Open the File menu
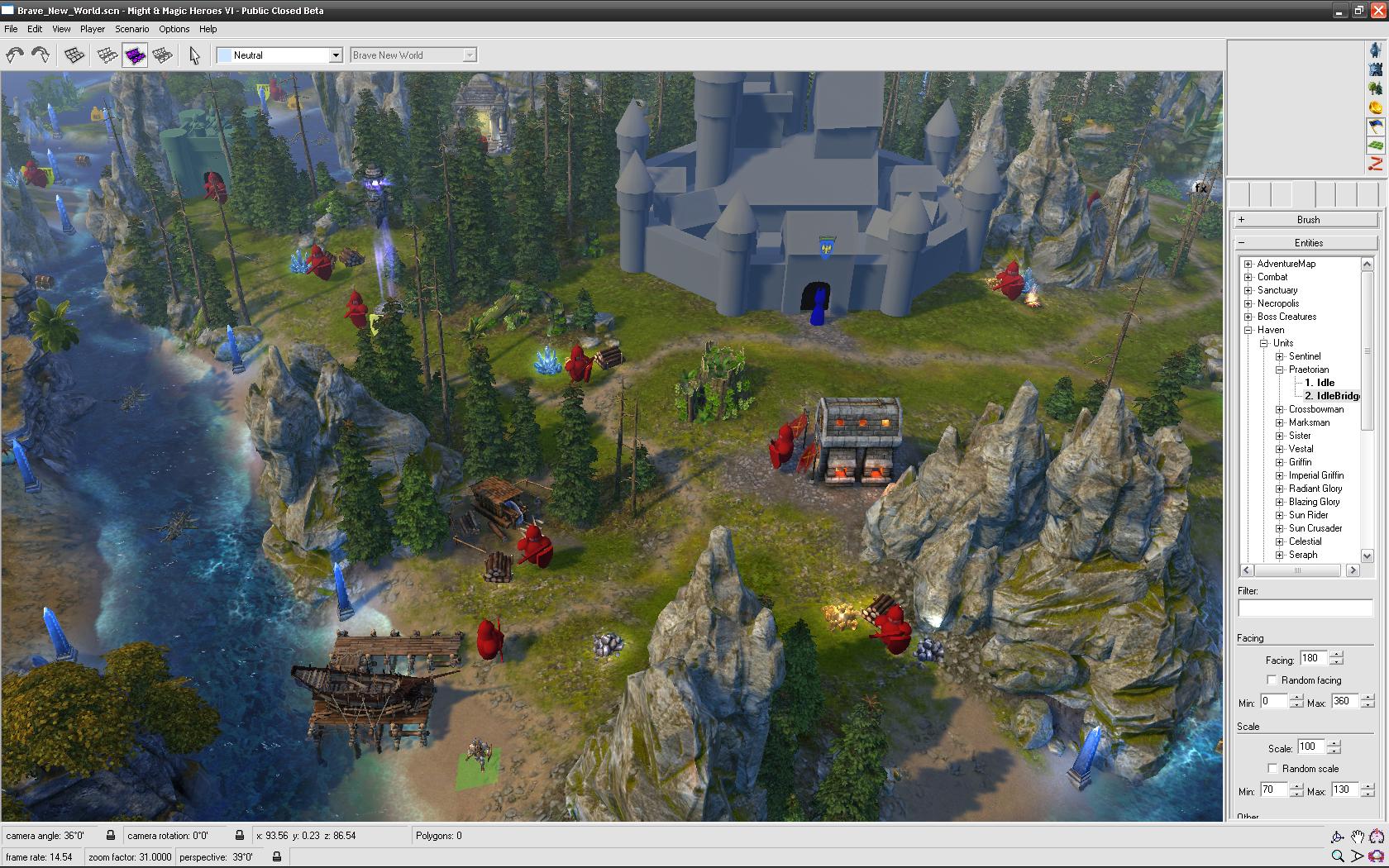 click(x=11, y=29)
